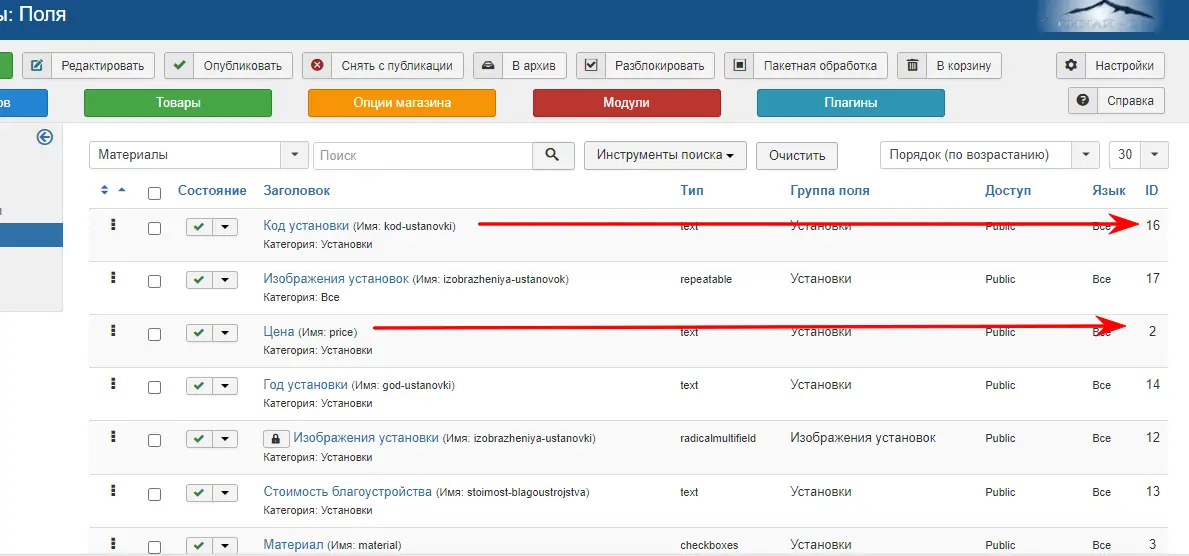Check the Материал row checkbox
The width and height of the screenshot is (1189, 556).
pos(155,548)
